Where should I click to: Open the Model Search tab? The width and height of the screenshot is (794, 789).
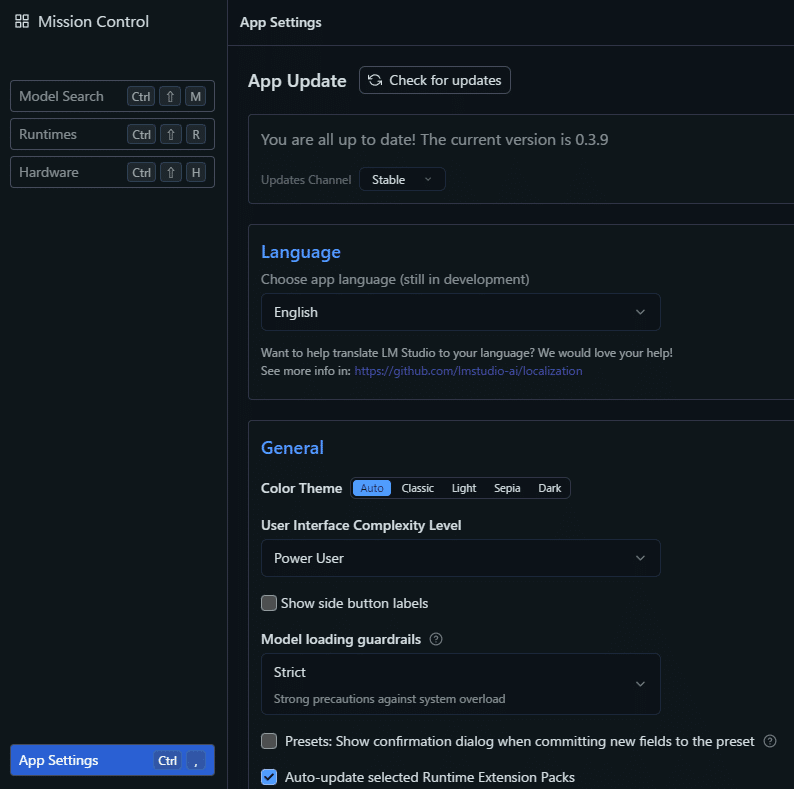(x=62, y=96)
